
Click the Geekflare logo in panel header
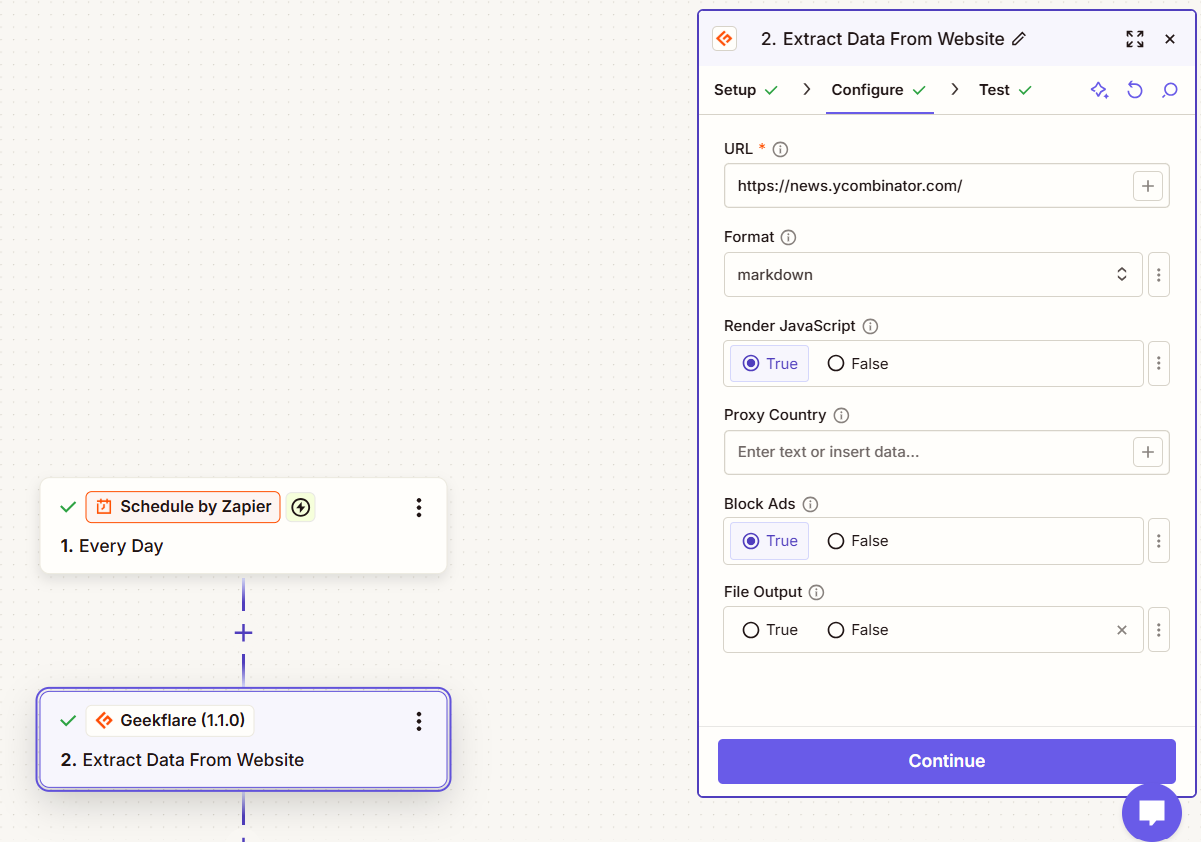[724, 39]
